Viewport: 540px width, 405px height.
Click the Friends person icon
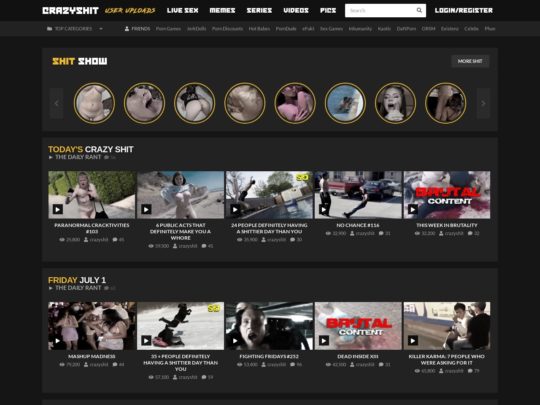click(x=127, y=29)
